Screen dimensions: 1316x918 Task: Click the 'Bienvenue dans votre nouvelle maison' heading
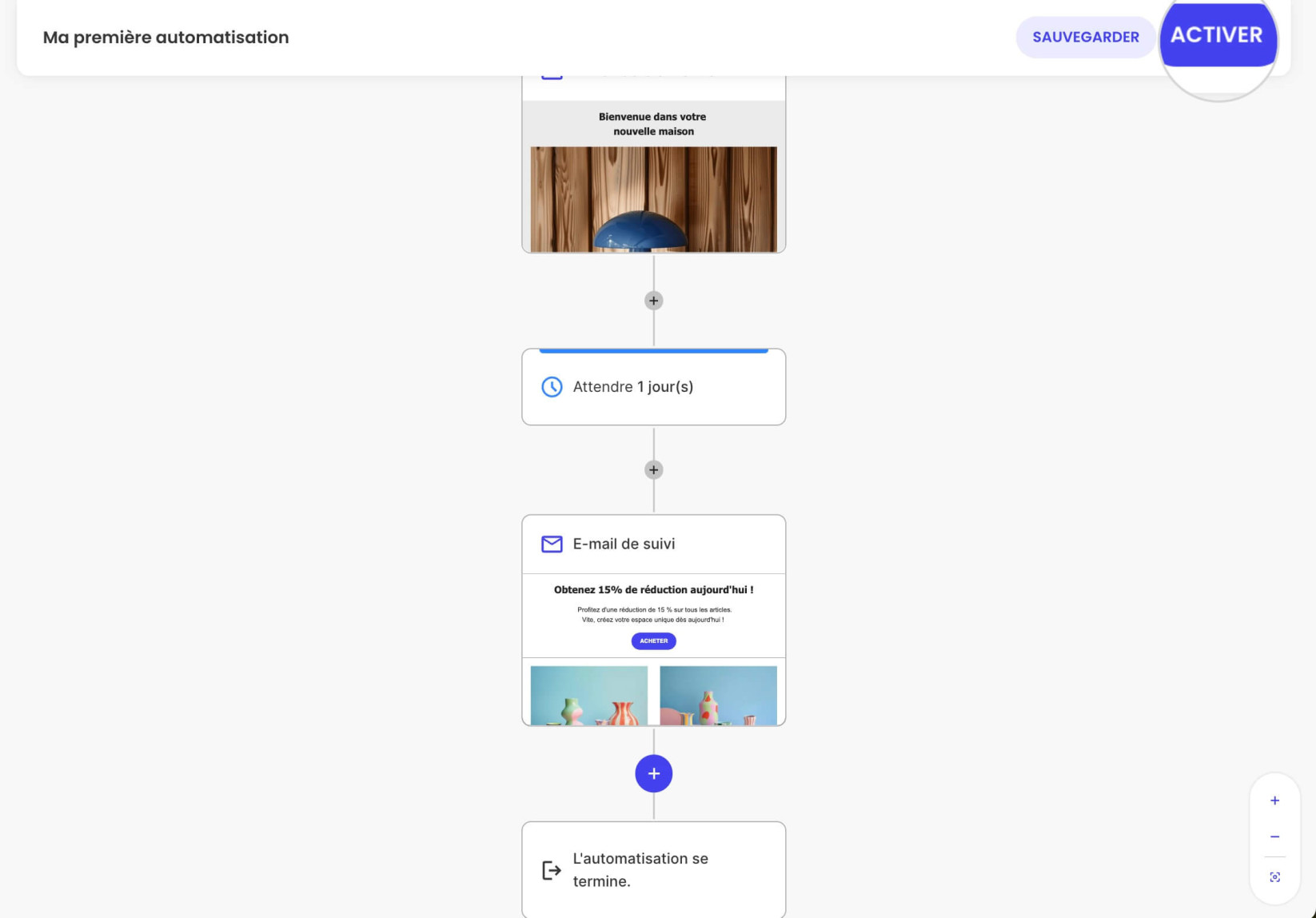(653, 124)
